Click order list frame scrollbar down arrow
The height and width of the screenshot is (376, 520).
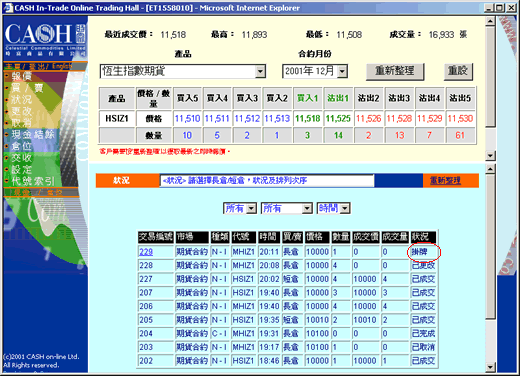490,367
